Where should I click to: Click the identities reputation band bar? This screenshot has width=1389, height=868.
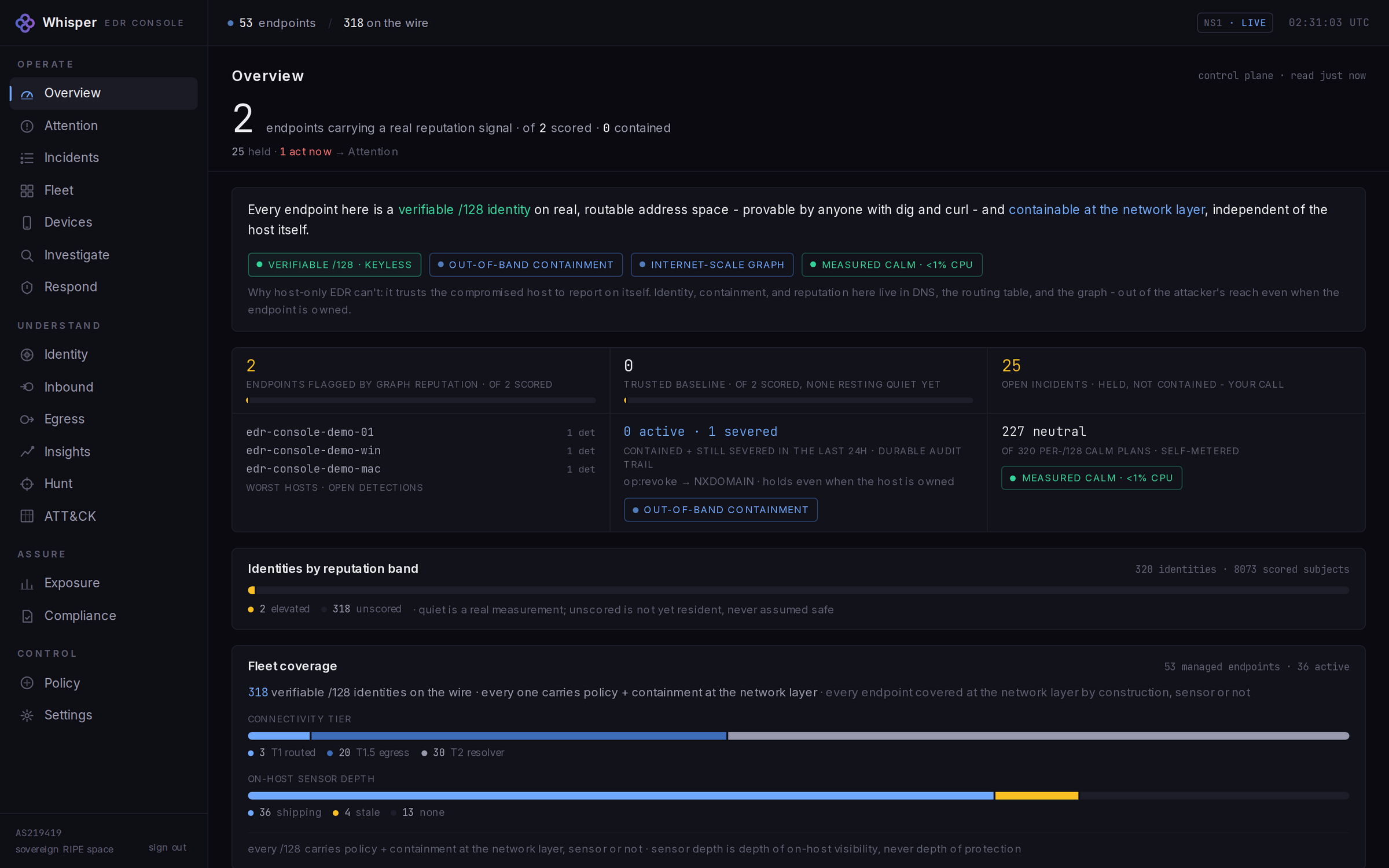tap(798, 590)
